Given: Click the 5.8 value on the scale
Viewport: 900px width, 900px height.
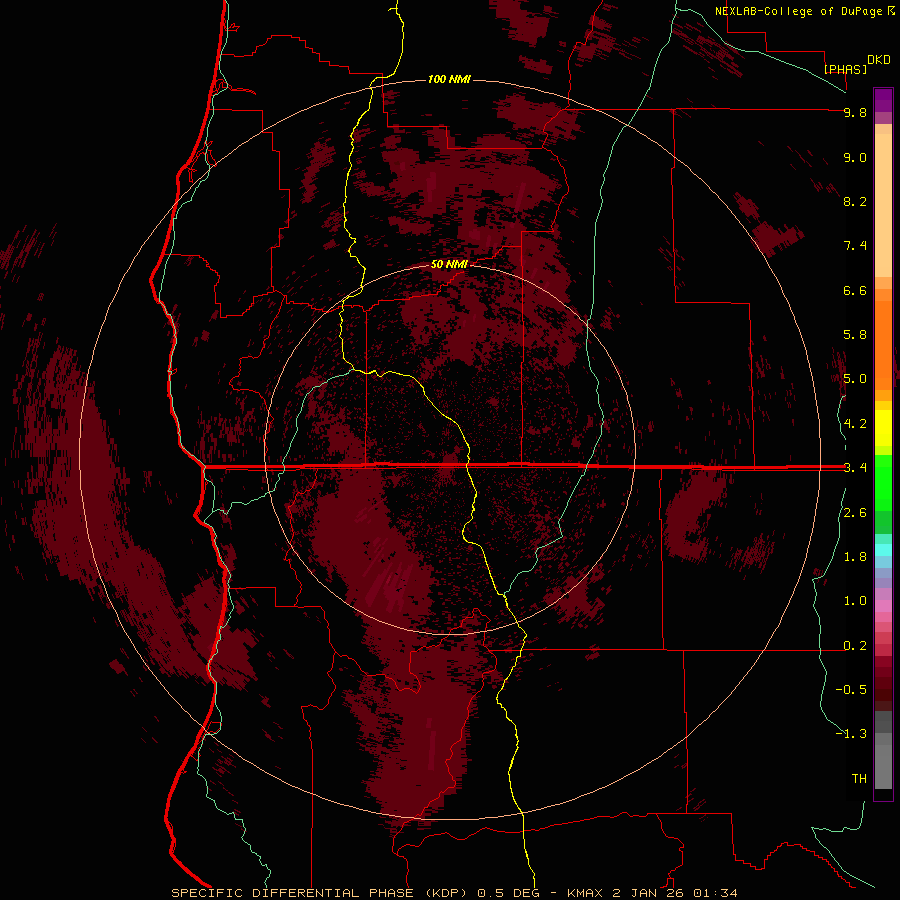Looking at the screenshot, I should [x=855, y=335].
